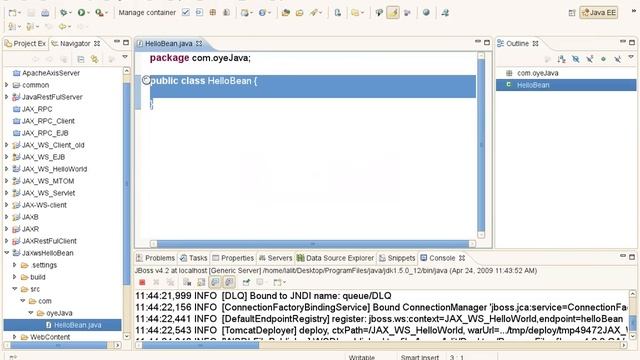Click the green Run button icon

point(81,13)
